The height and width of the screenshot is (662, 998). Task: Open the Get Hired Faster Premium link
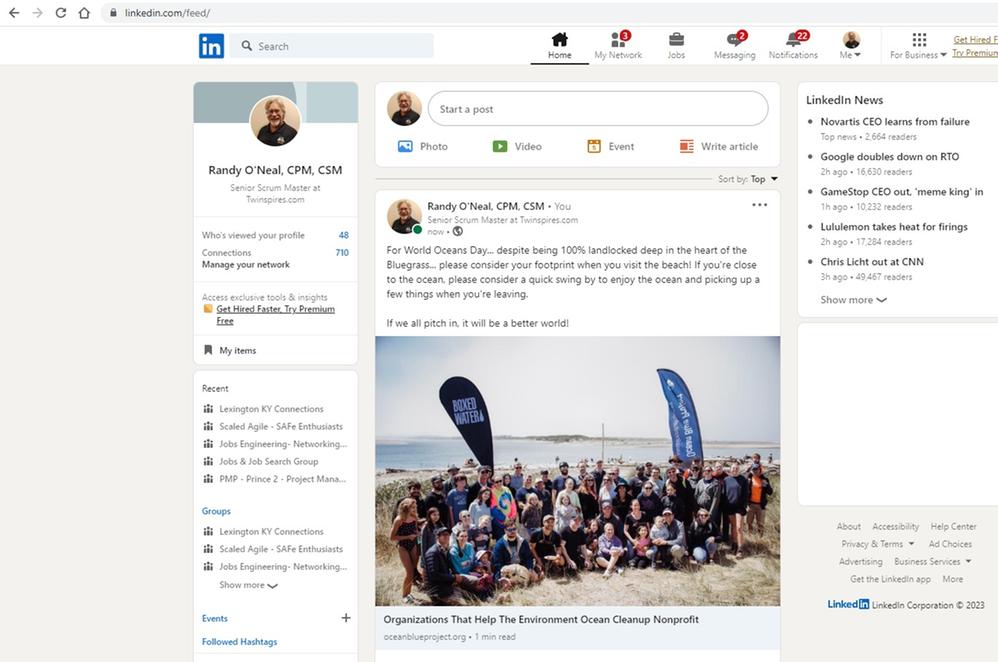click(276, 314)
